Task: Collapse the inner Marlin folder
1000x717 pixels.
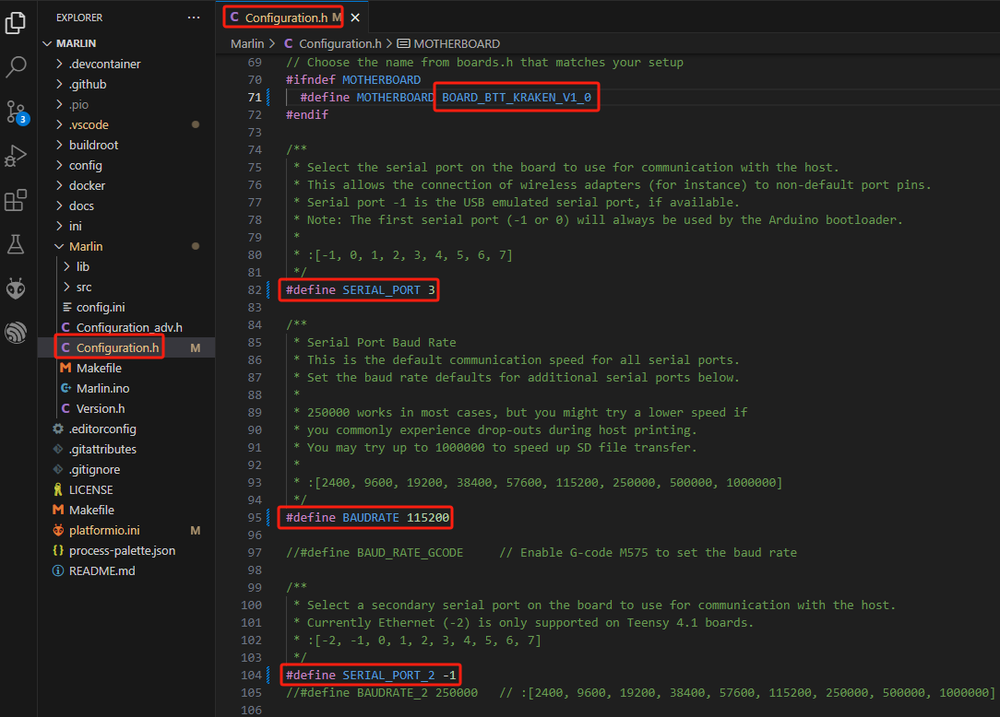Action: click(85, 246)
